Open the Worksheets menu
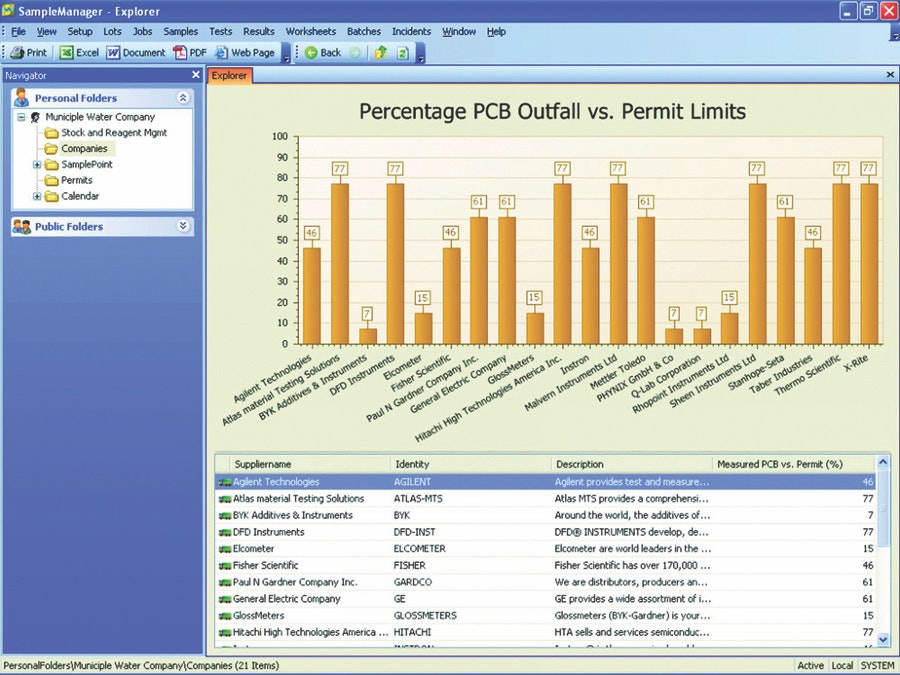900x675 pixels. 310,31
